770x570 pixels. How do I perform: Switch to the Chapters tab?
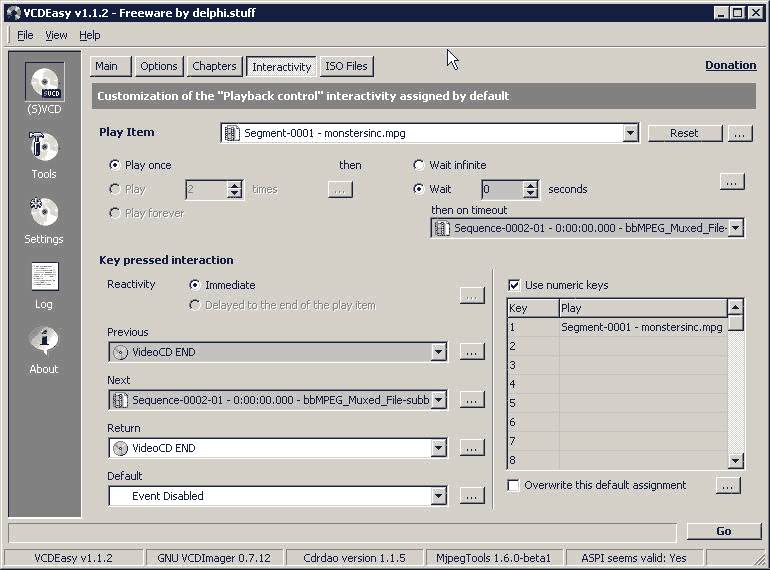[x=214, y=66]
